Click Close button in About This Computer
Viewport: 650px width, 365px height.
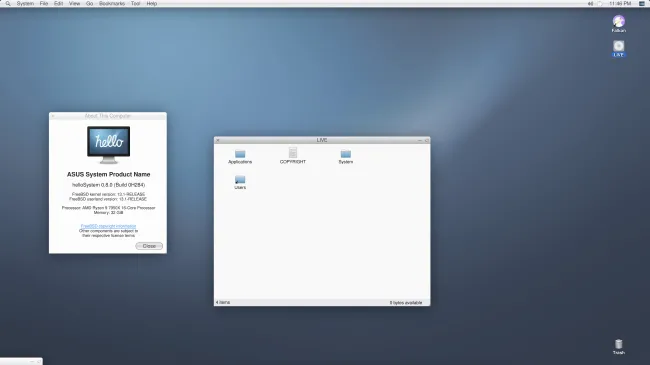(149, 246)
